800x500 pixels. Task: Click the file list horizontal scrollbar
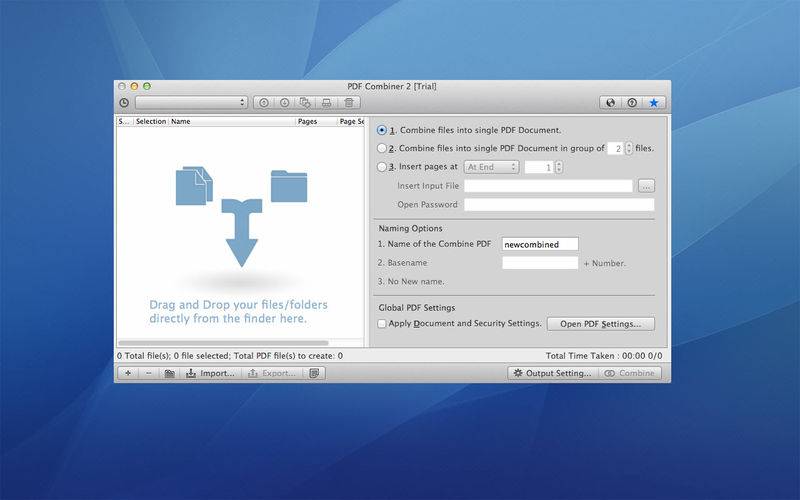click(223, 343)
